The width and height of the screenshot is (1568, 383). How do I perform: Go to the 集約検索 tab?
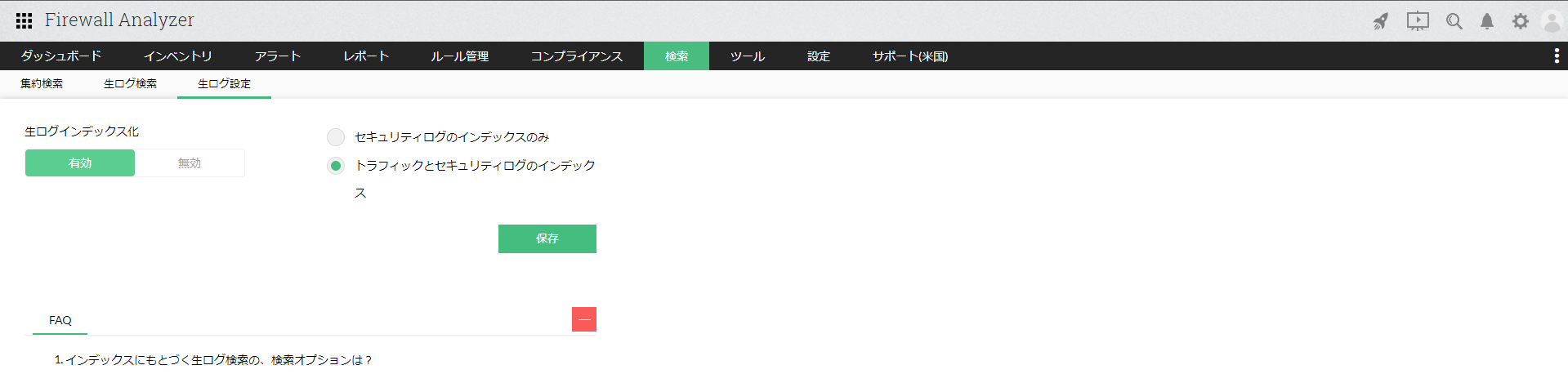(x=42, y=84)
